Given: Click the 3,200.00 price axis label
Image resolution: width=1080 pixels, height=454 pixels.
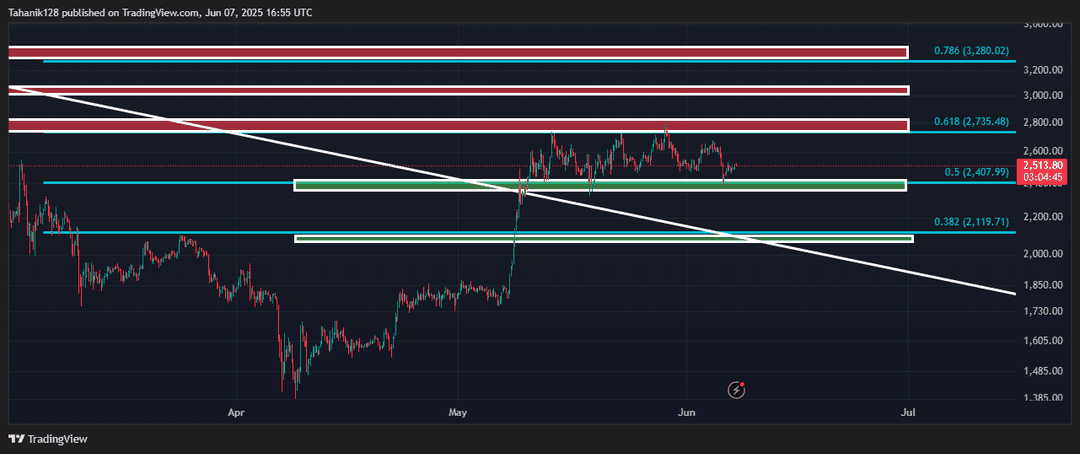Looking at the screenshot, I should click(1043, 70).
